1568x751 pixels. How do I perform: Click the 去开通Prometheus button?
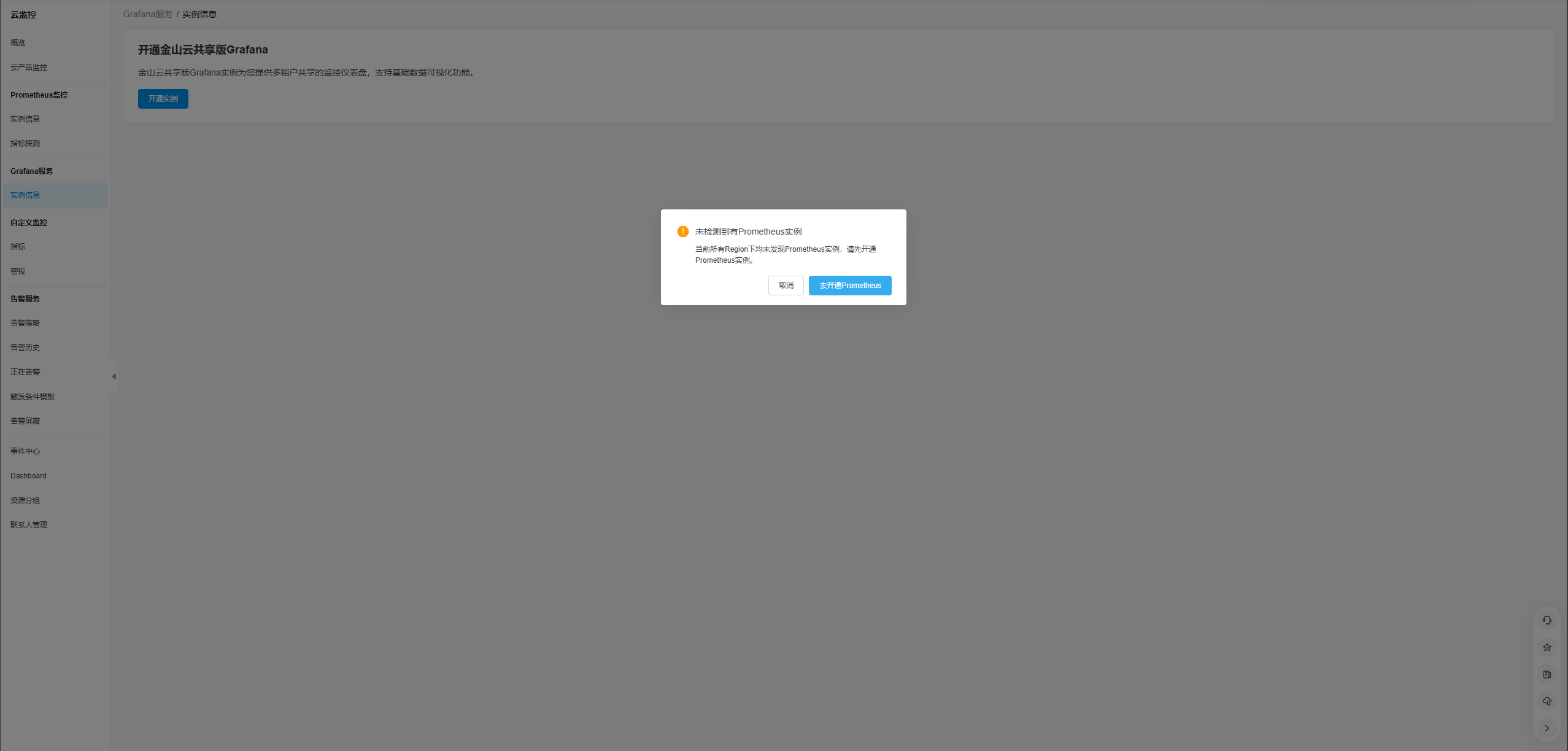(x=849, y=286)
